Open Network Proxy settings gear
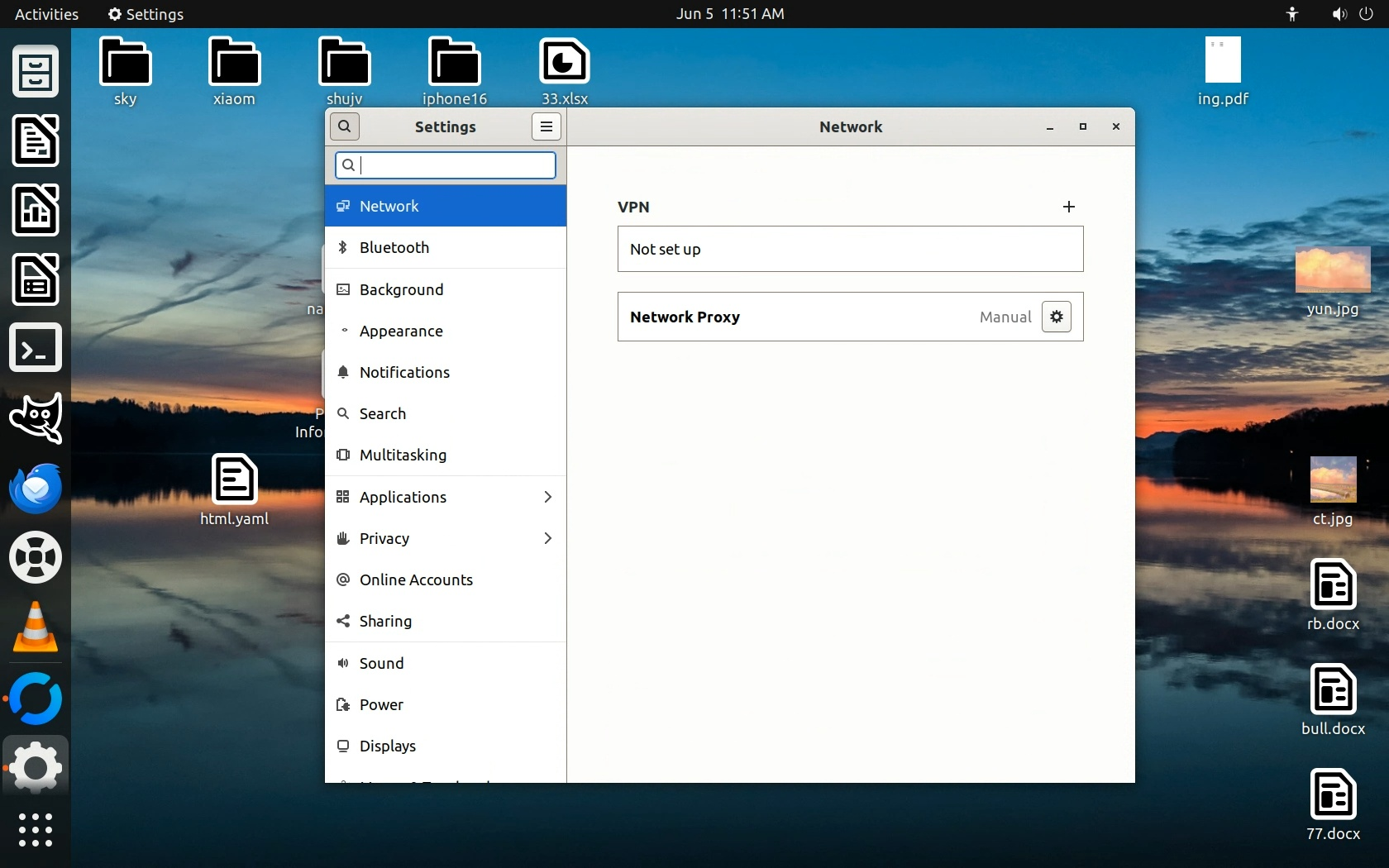This screenshot has width=1389, height=868. [x=1056, y=317]
